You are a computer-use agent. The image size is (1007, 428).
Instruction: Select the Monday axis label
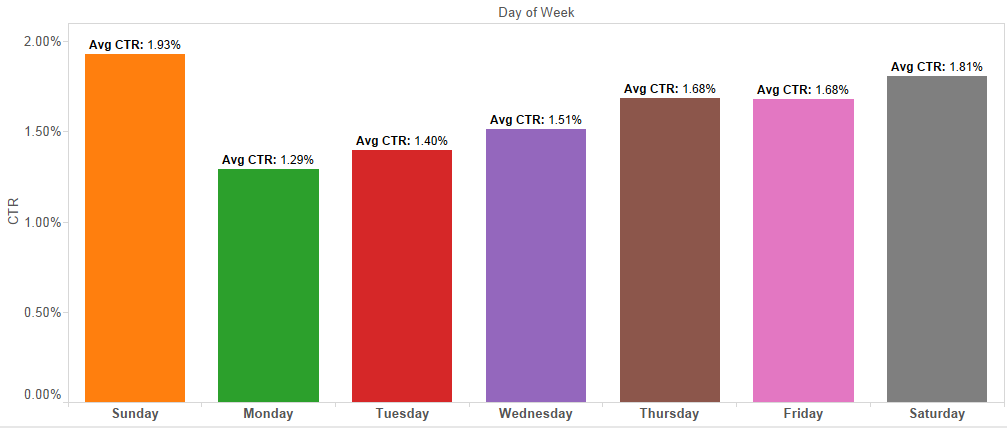(268, 413)
